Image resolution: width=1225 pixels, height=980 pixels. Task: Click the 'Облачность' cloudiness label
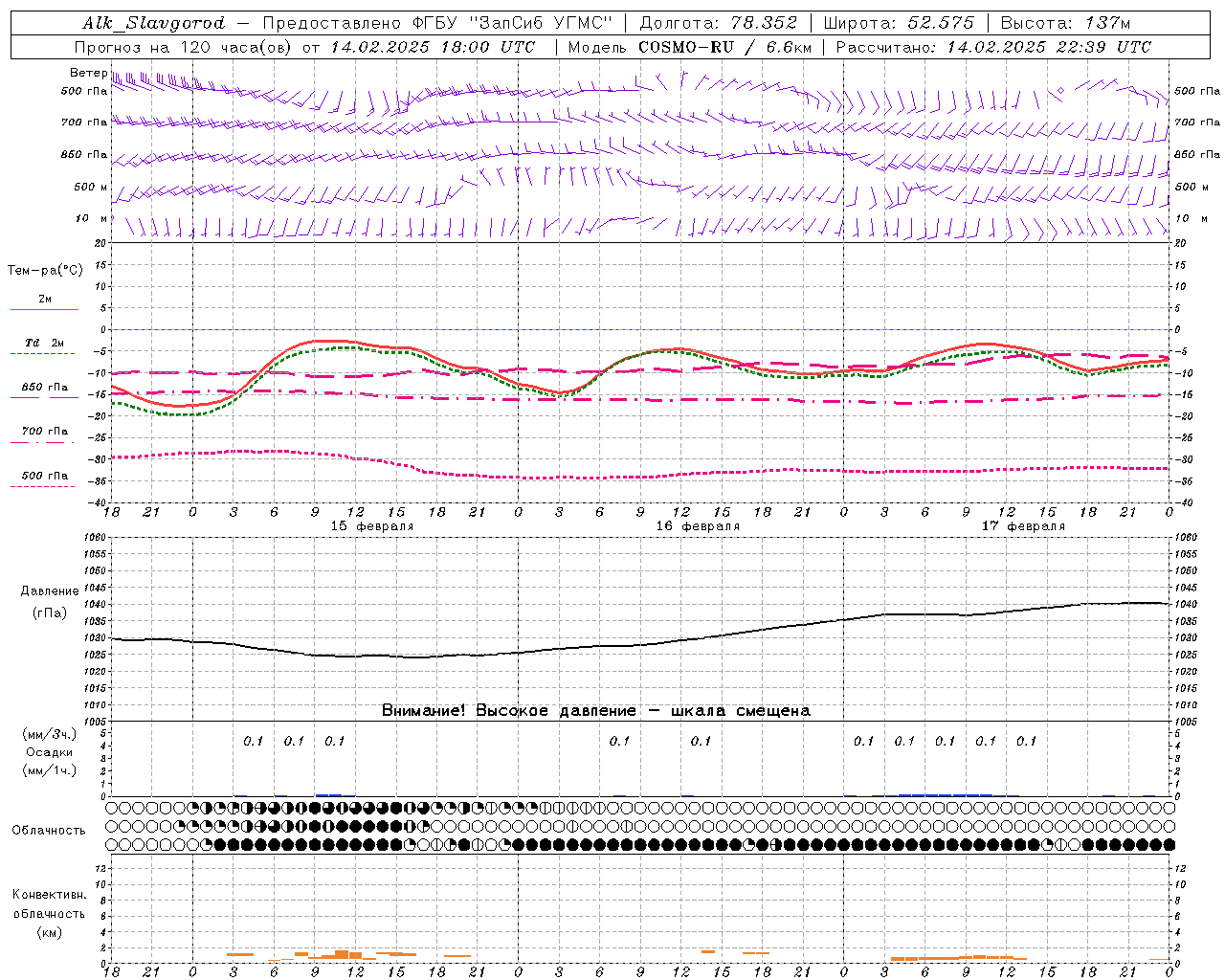[49, 831]
